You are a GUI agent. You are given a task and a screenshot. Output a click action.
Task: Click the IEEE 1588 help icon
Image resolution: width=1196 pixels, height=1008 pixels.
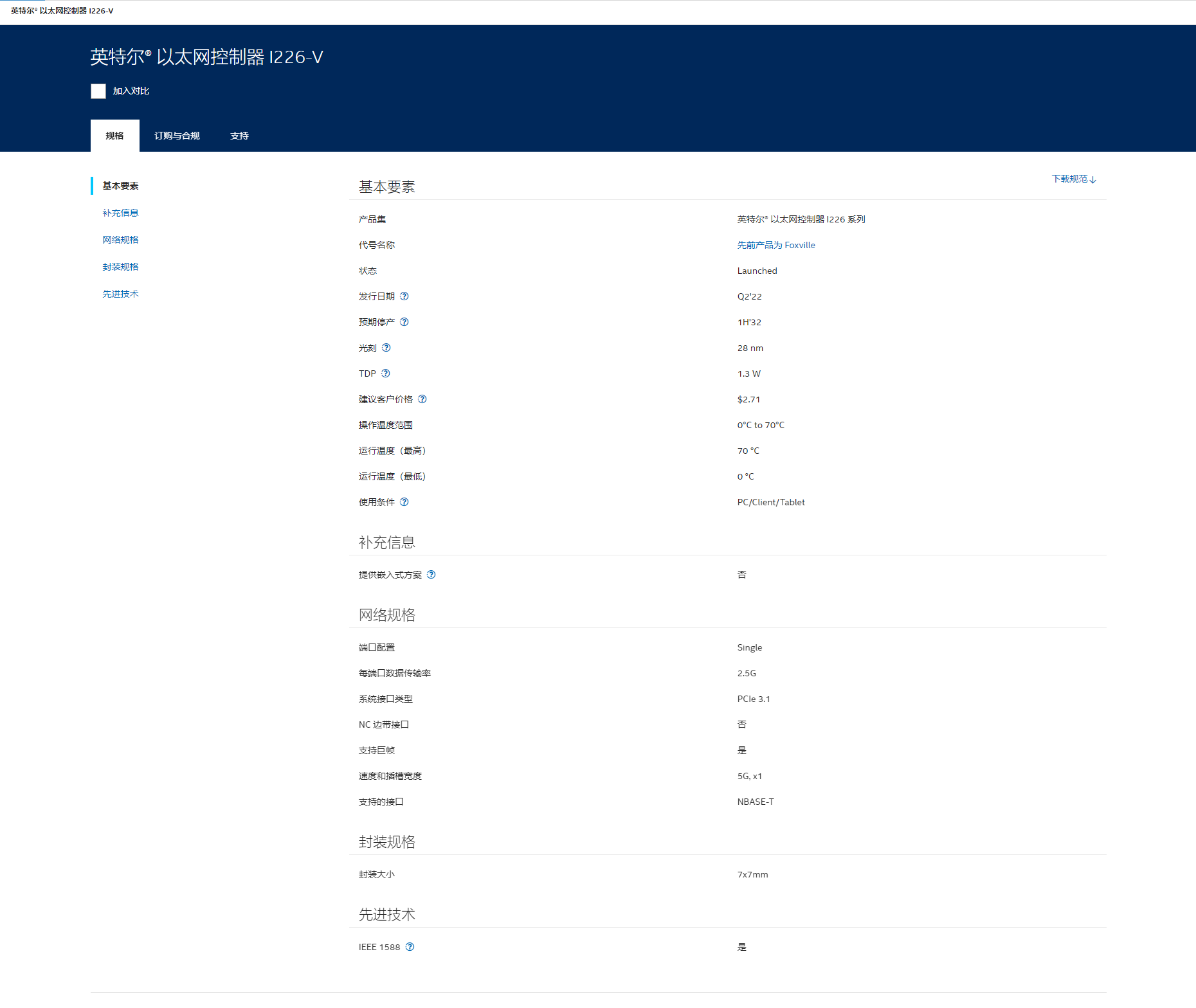coord(410,947)
